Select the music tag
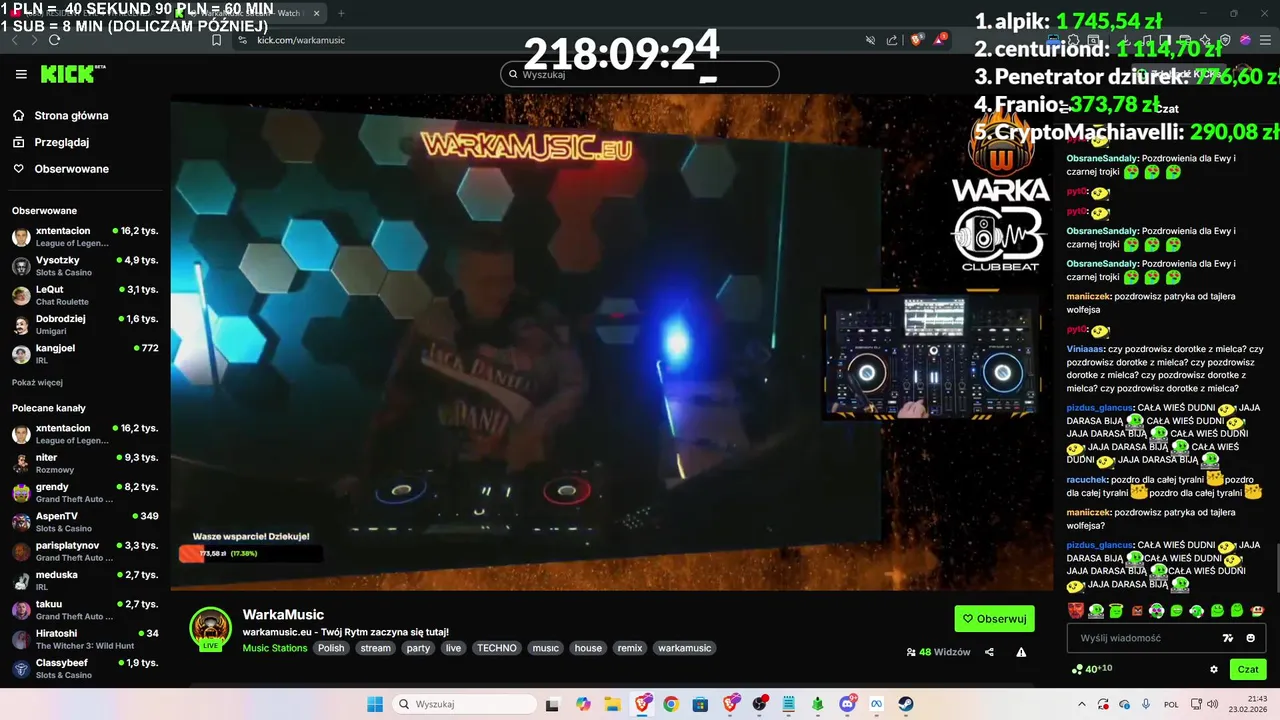 [x=546, y=648]
